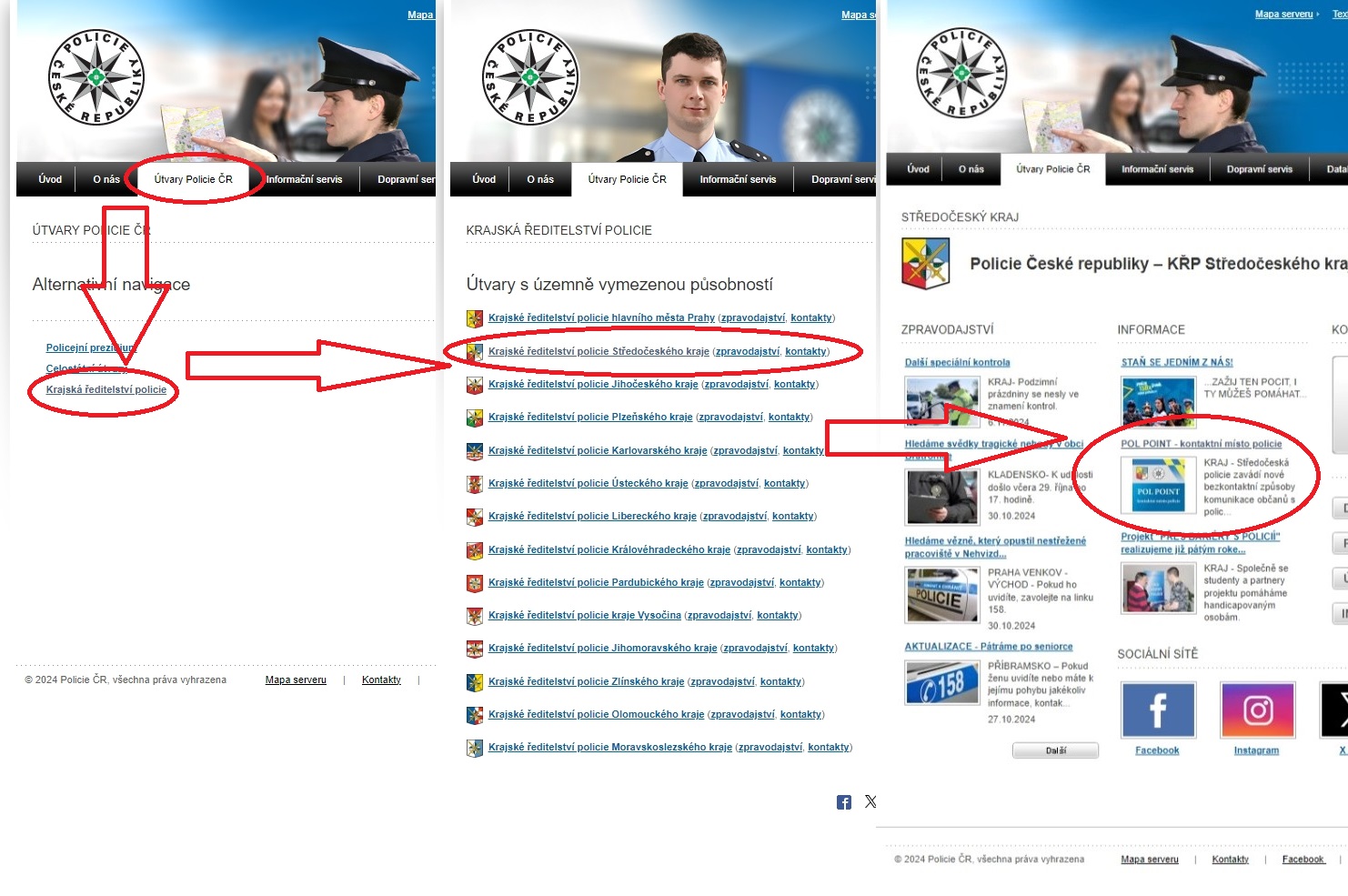Click the Jihočeský kraj crest icon
Image resolution: width=1348 pixels, height=896 pixels.
[474, 385]
